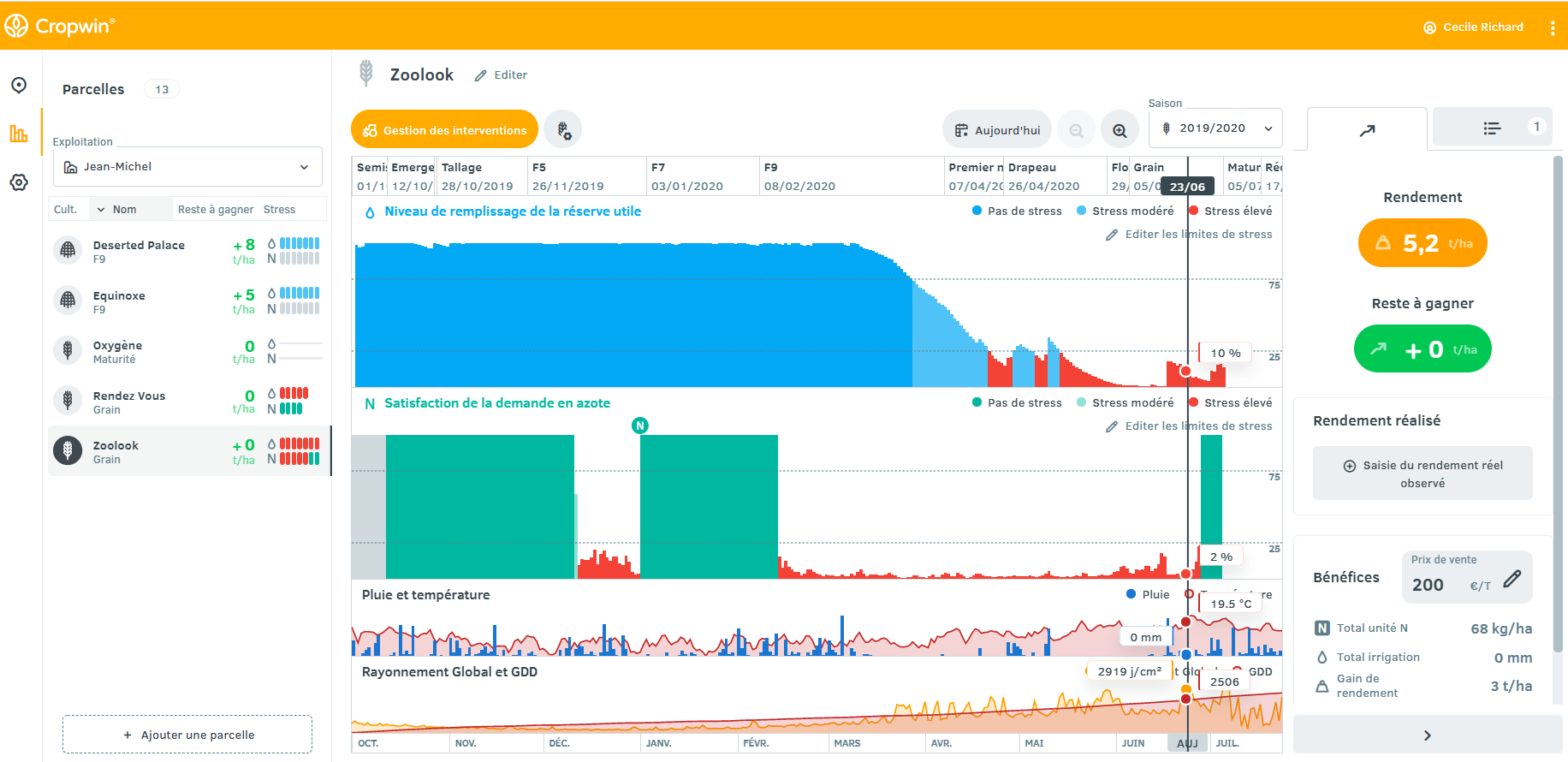Toggle Pluie legend in rain chart
This screenshot has height=762, width=1568.
pyautogui.click(x=1148, y=594)
